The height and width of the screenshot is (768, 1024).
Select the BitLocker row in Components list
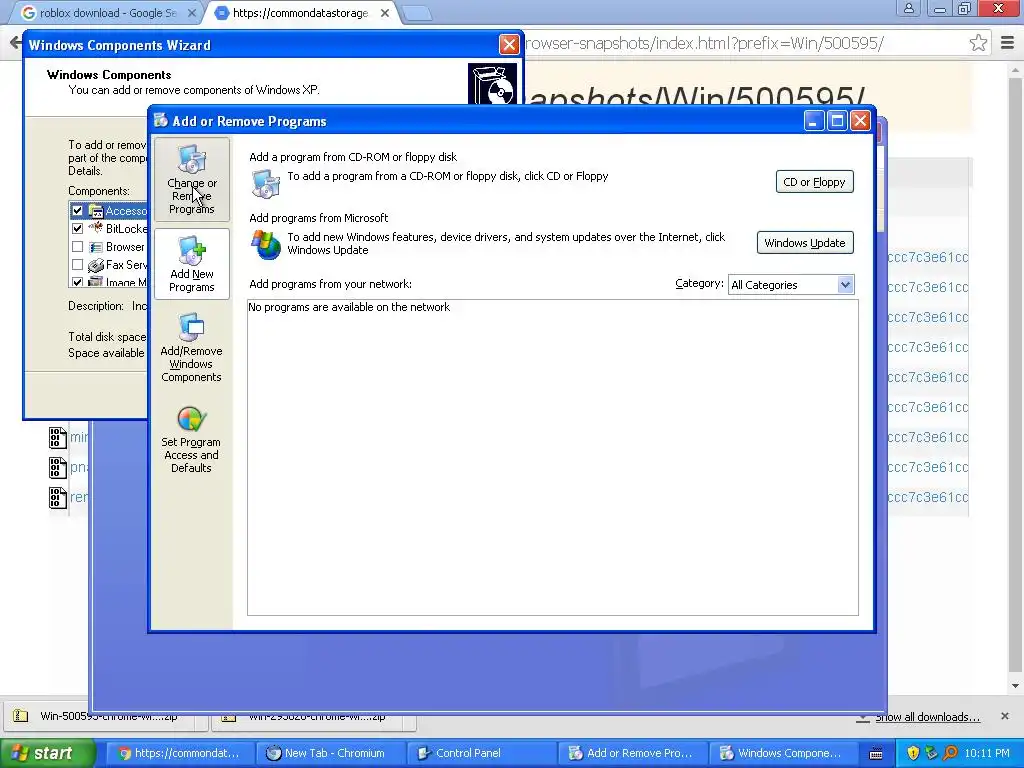[x=108, y=229]
